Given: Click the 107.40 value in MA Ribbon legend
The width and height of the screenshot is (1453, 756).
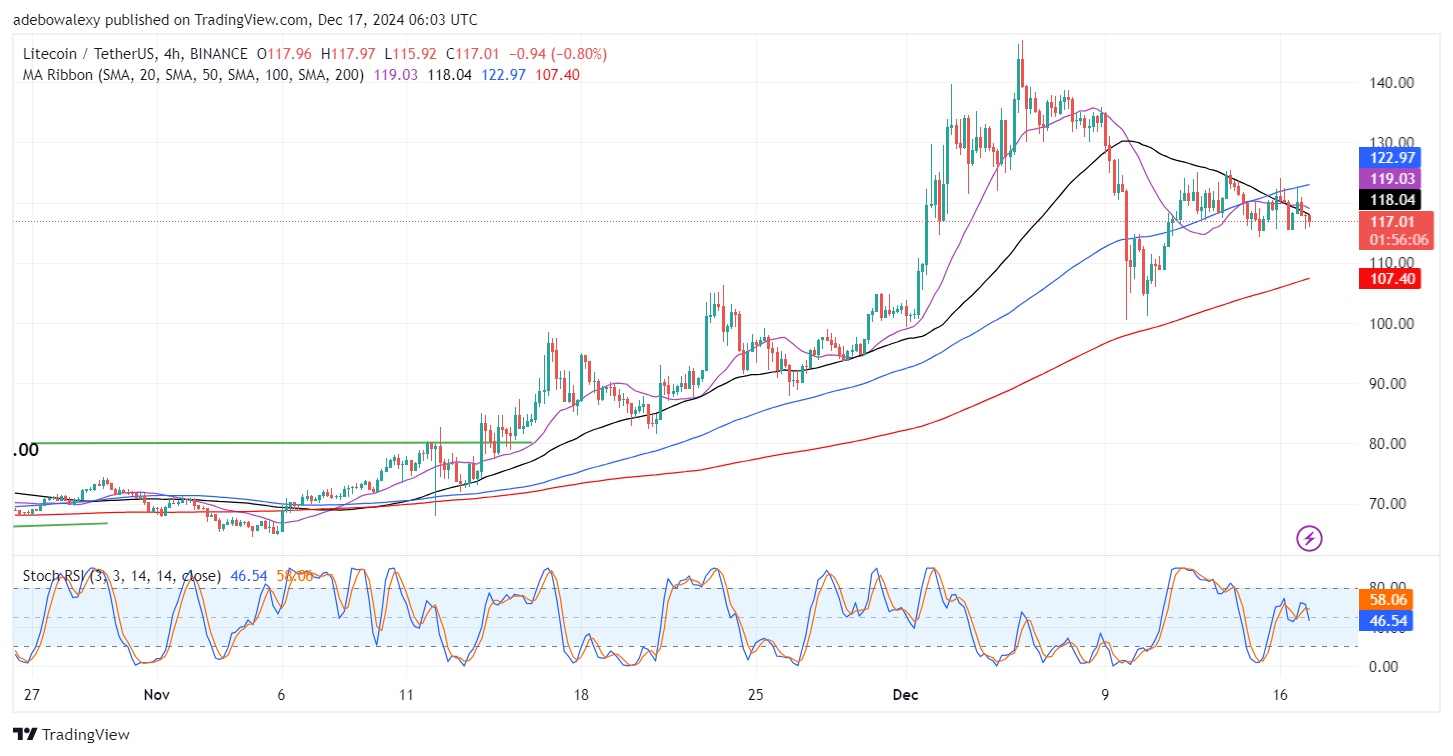Looking at the screenshot, I should click(x=558, y=75).
